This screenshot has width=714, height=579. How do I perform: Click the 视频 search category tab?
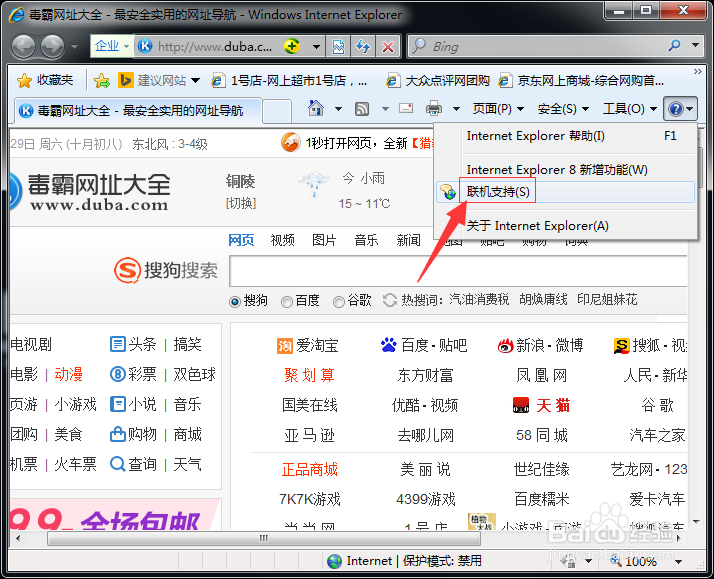coord(282,240)
